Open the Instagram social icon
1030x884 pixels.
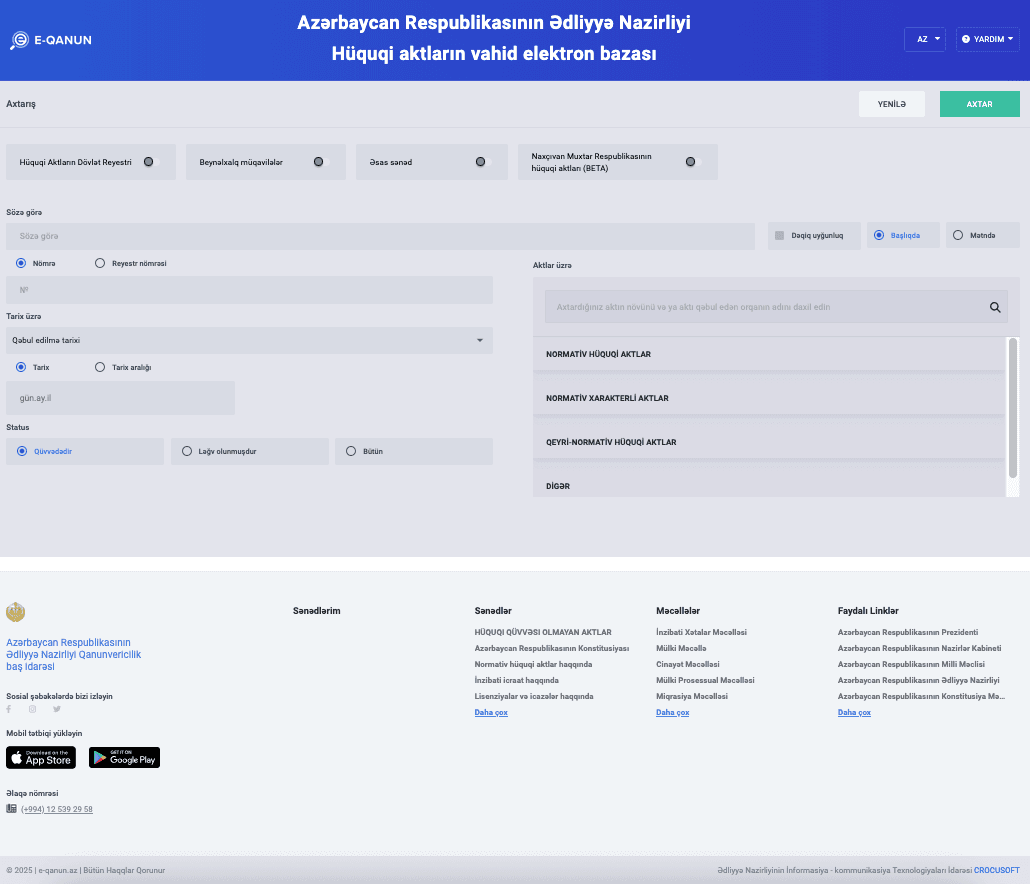pyautogui.click(x=32, y=709)
